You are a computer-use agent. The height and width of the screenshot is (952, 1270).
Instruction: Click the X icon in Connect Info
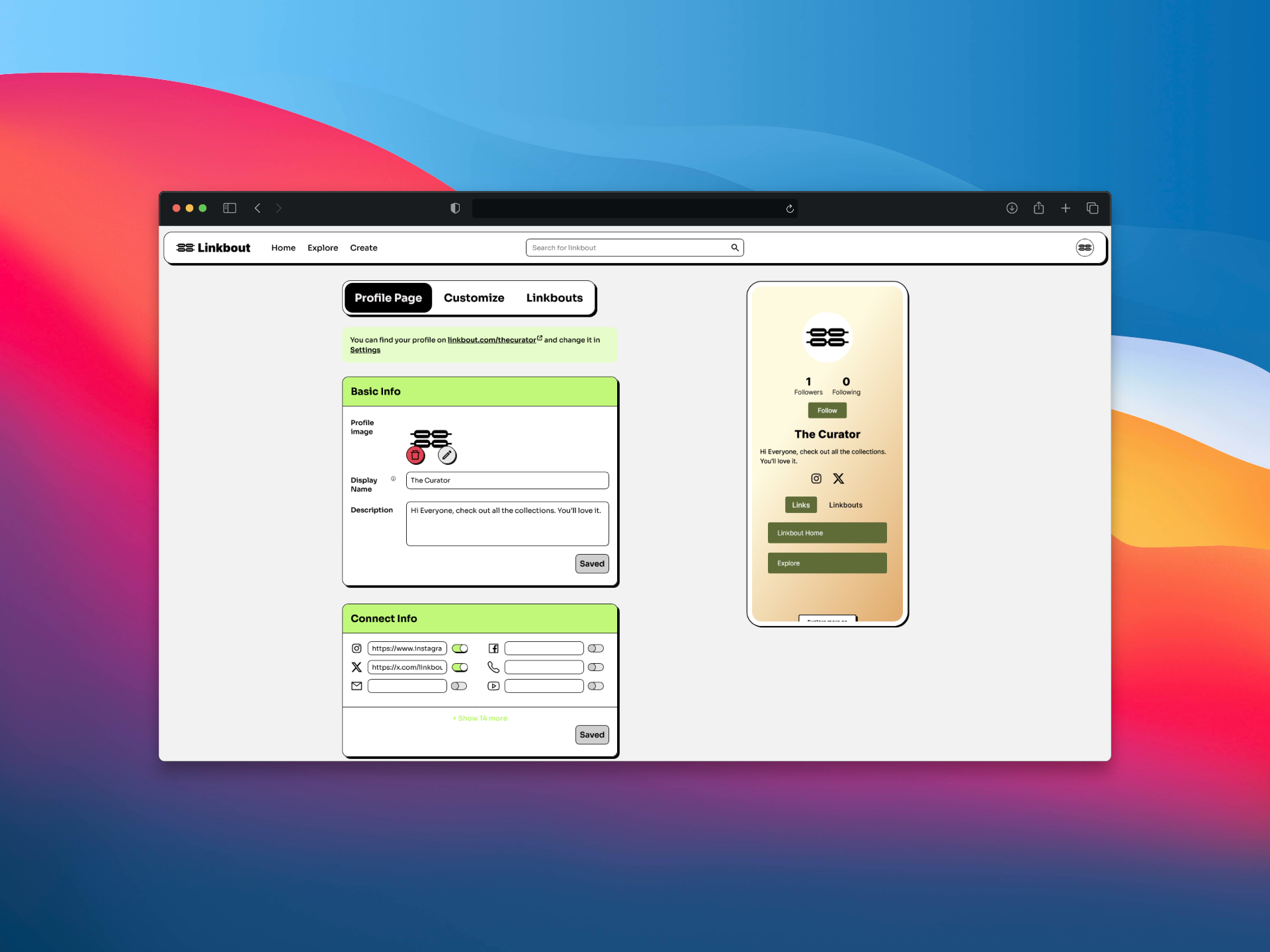click(x=357, y=667)
